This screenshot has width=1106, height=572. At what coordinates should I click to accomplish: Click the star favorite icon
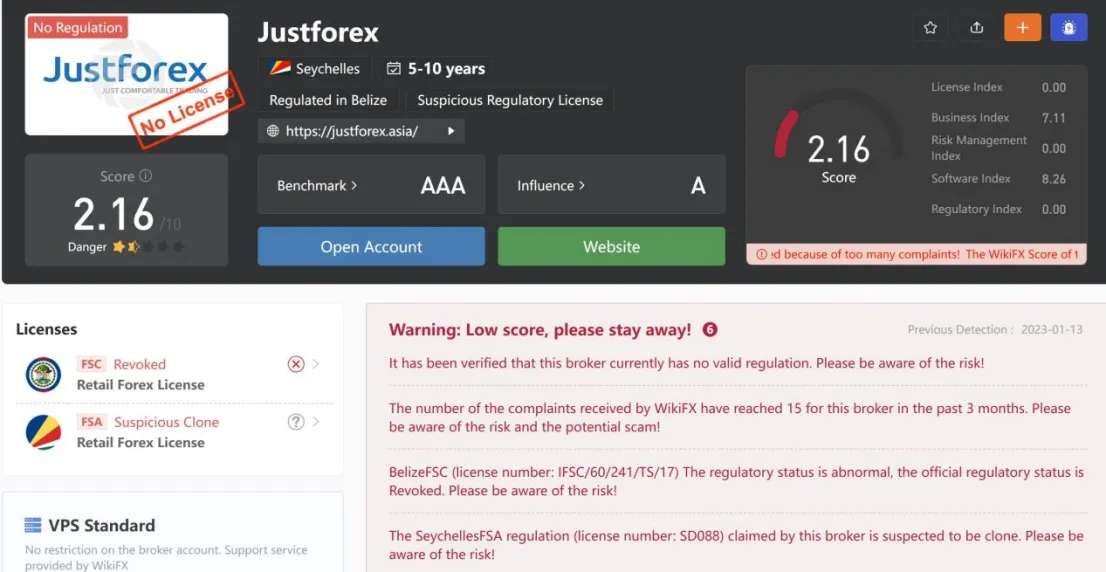click(930, 28)
